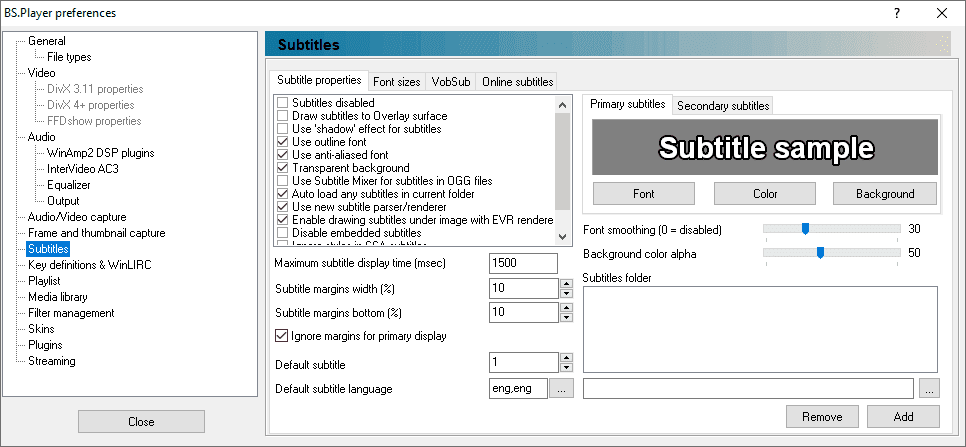Open Media library settings
The width and height of the screenshot is (966, 447).
point(58,297)
